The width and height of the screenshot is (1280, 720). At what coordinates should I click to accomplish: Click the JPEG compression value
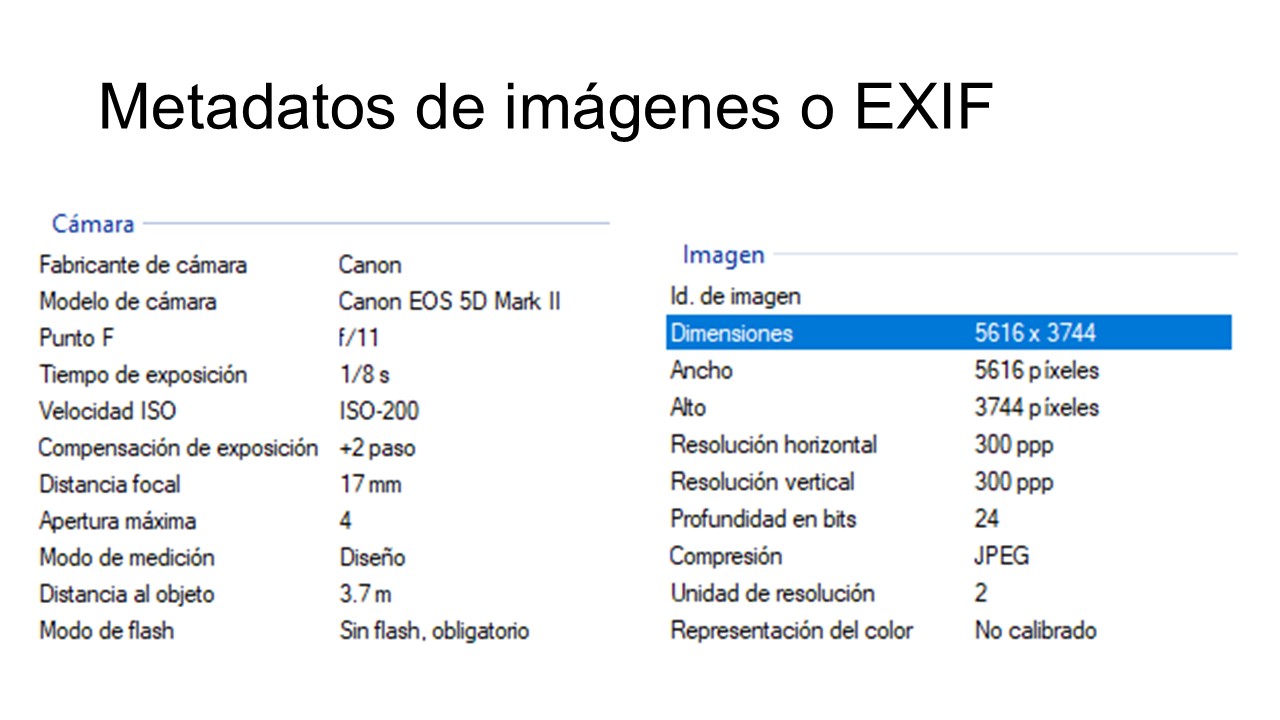click(x=1001, y=556)
